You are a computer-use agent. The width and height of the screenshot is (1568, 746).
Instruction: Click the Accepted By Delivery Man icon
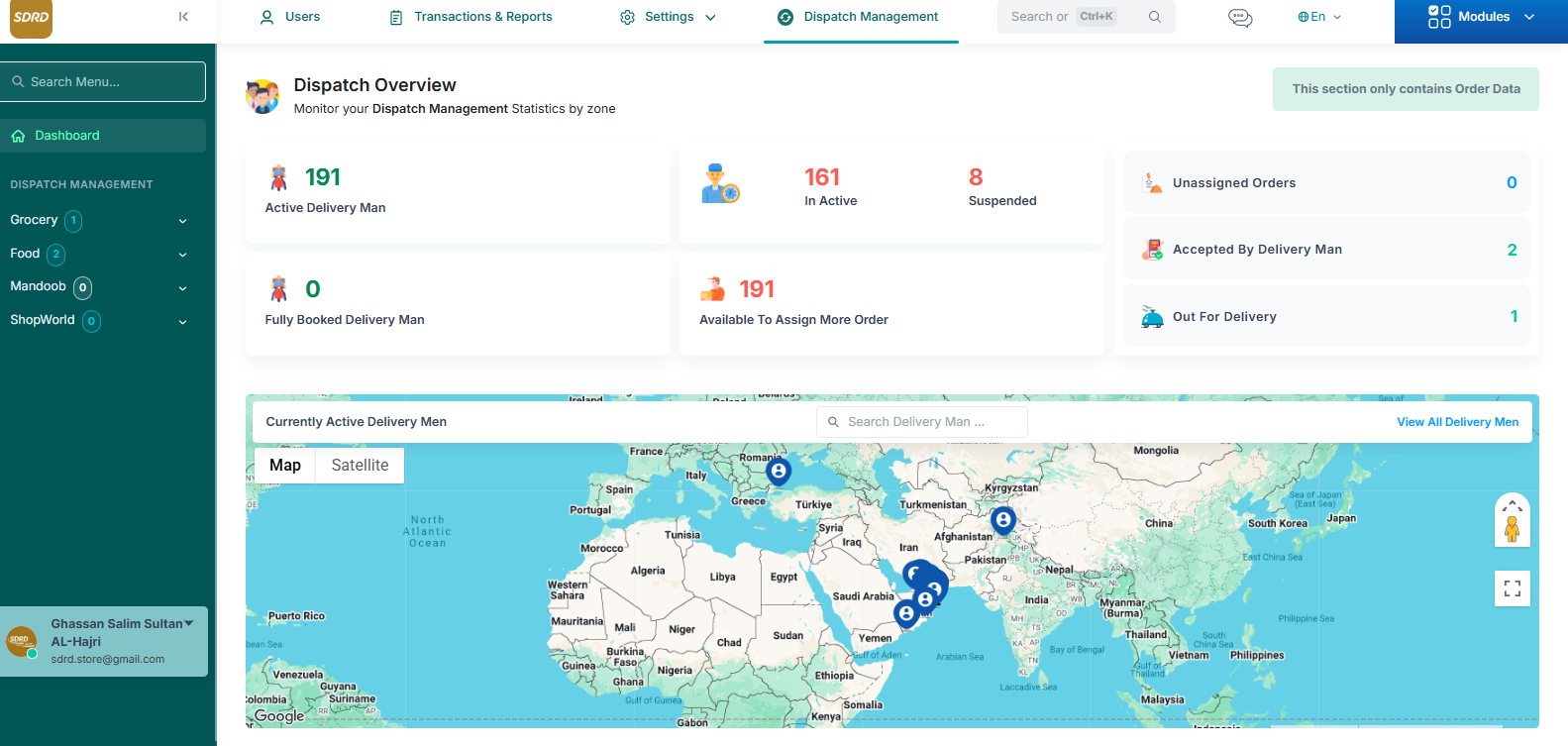click(x=1152, y=250)
